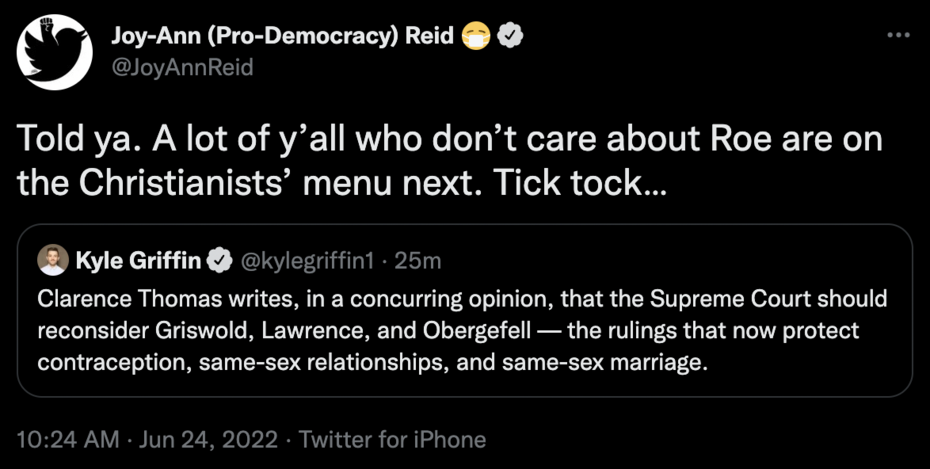Open the Kyle Griffin name in quoted tweet
The width and height of the screenshot is (930, 469).
[138, 261]
